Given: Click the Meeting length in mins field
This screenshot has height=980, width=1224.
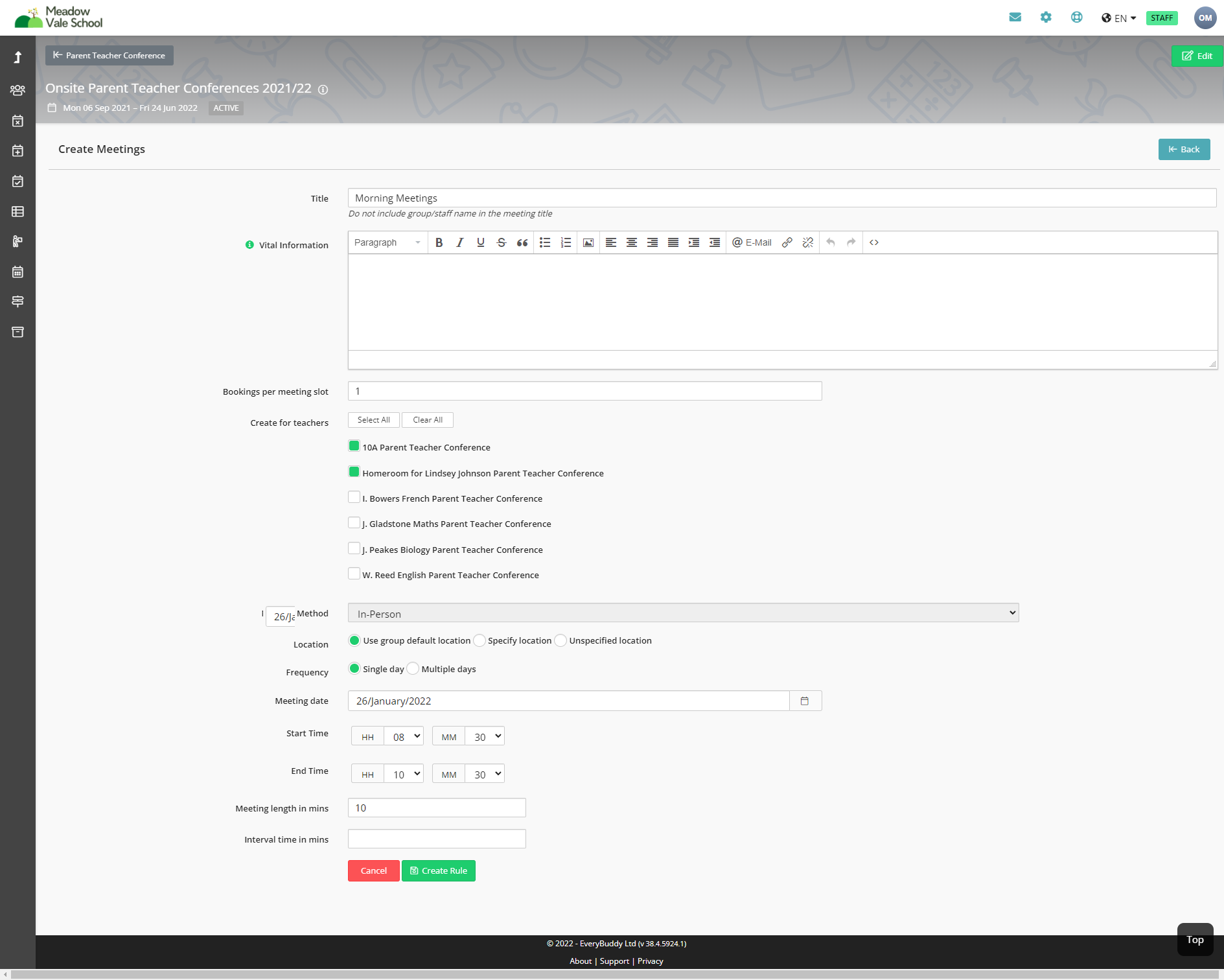Looking at the screenshot, I should click(437, 808).
